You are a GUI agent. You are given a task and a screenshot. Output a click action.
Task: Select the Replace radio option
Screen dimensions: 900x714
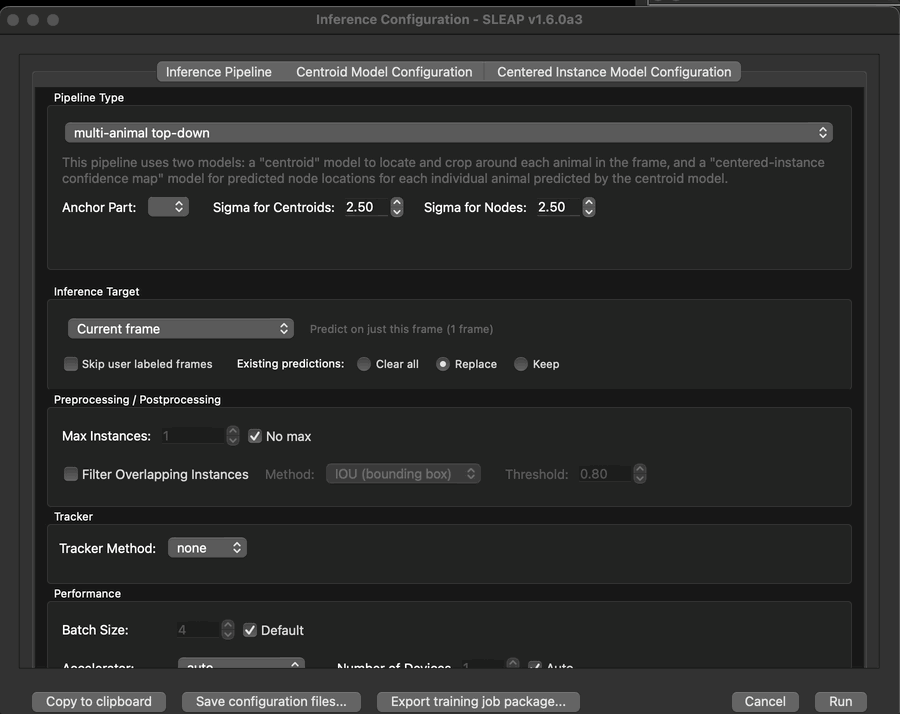click(443, 364)
